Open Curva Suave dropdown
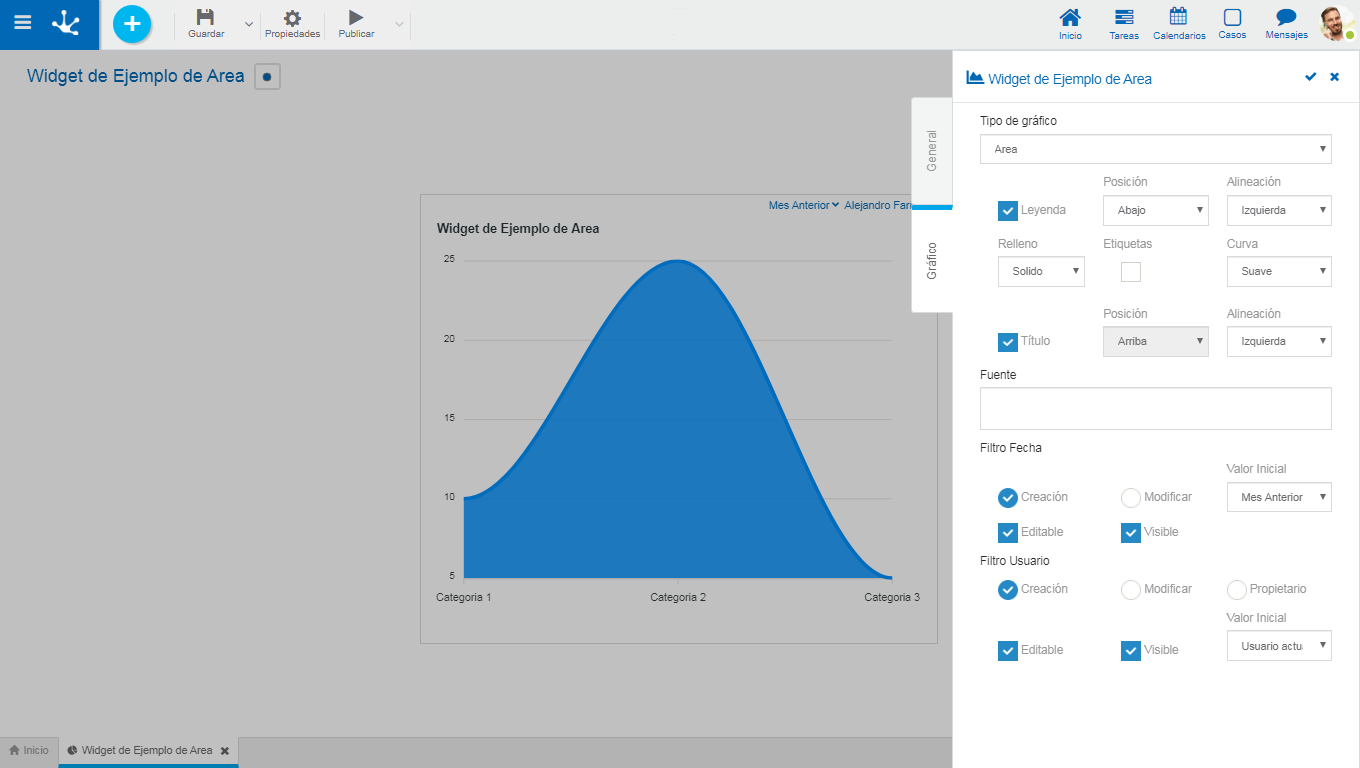This screenshot has height=768, width=1360. 1279,271
